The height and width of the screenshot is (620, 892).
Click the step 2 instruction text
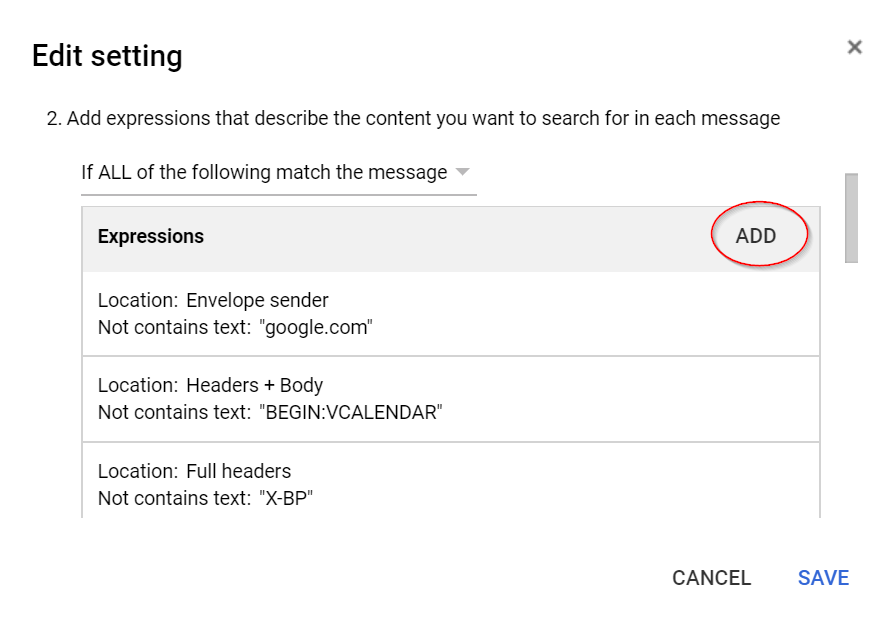[x=413, y=118]
